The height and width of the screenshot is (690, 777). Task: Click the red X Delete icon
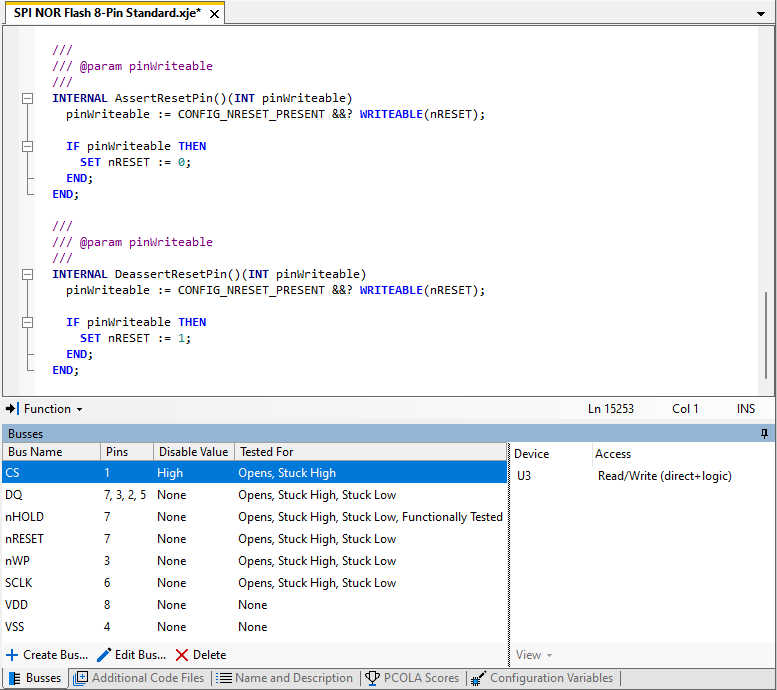[x=182, y=655]
